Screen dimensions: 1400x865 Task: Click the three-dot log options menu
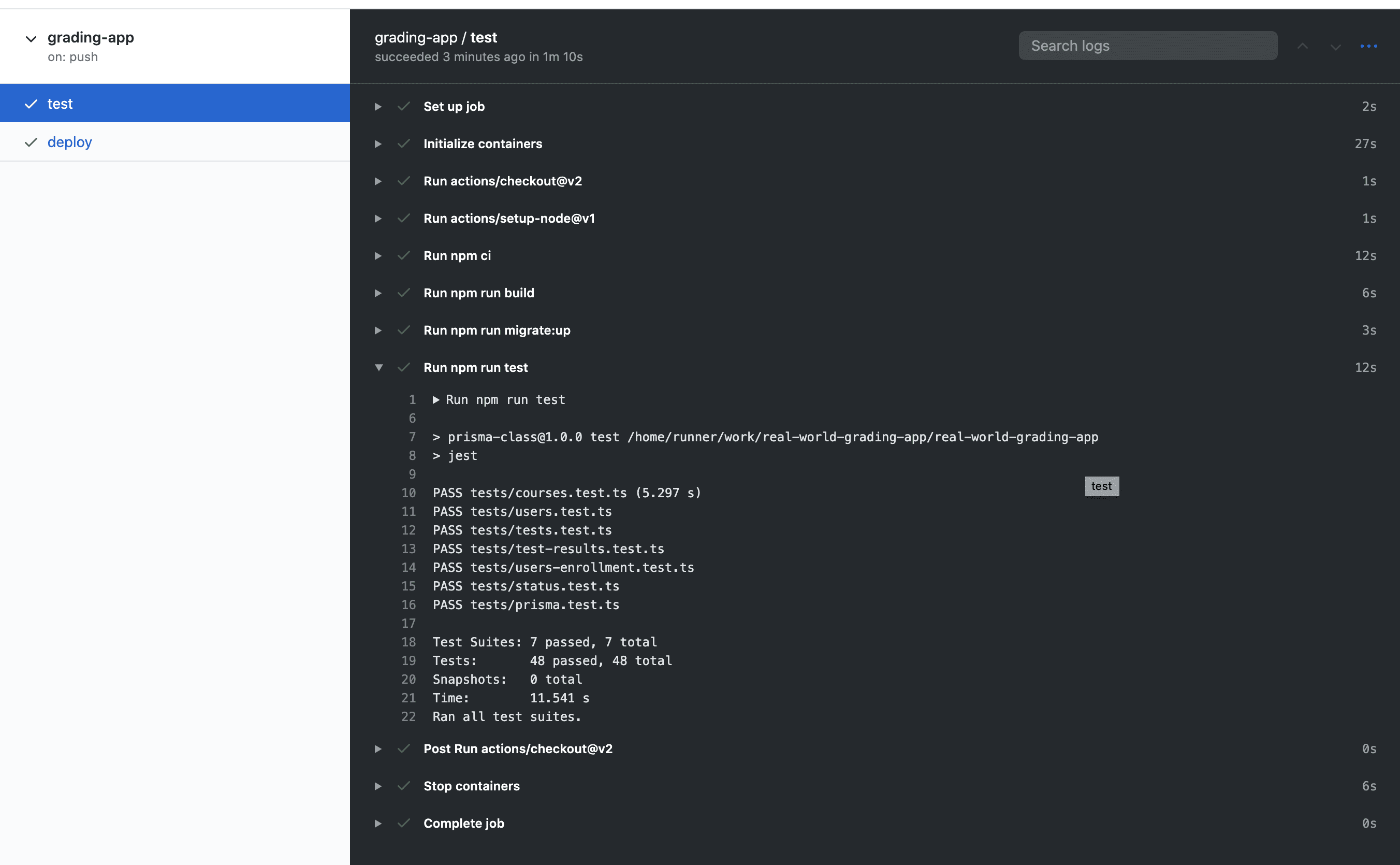[x=1368, y=46]
